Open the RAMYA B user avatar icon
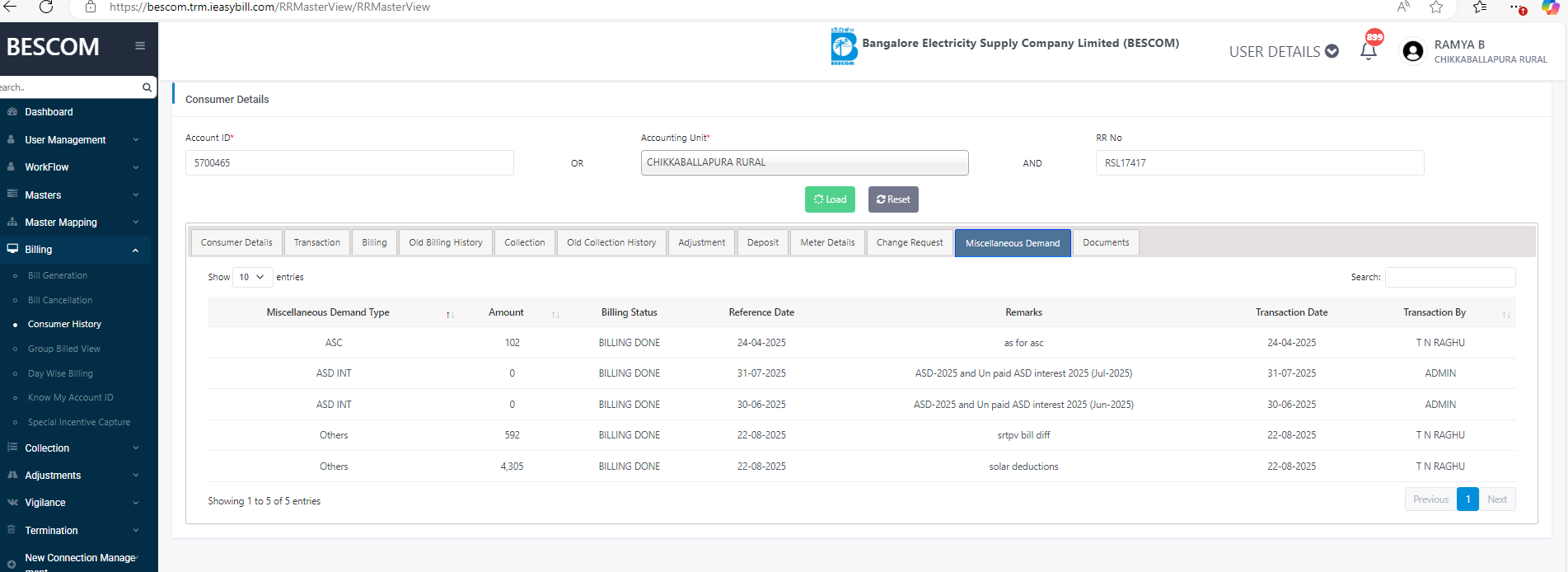Screen dimensions: 1568x572 [x=1412, y=51]
